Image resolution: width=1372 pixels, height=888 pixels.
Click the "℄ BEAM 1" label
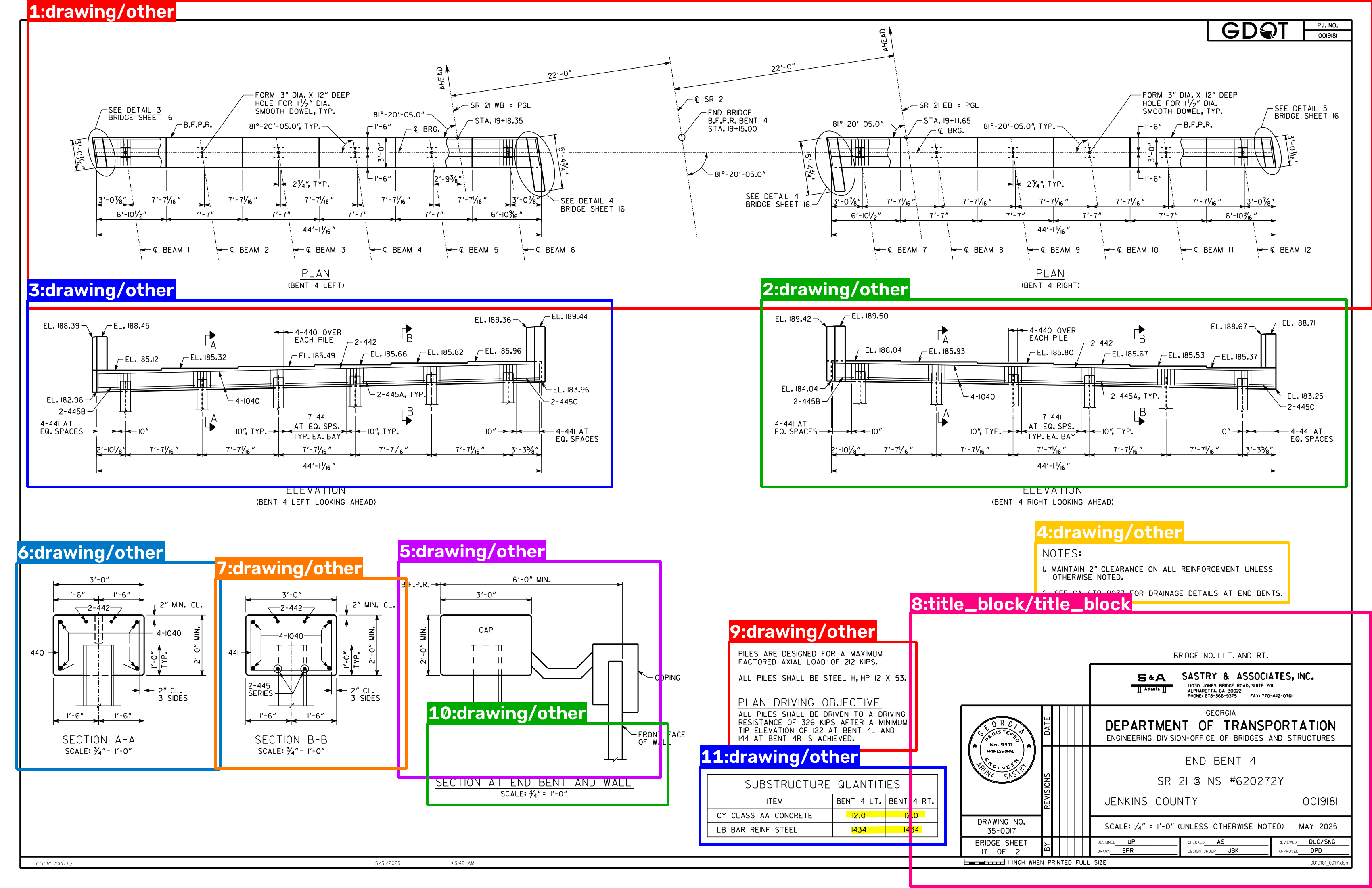click(x=171, y=250)
